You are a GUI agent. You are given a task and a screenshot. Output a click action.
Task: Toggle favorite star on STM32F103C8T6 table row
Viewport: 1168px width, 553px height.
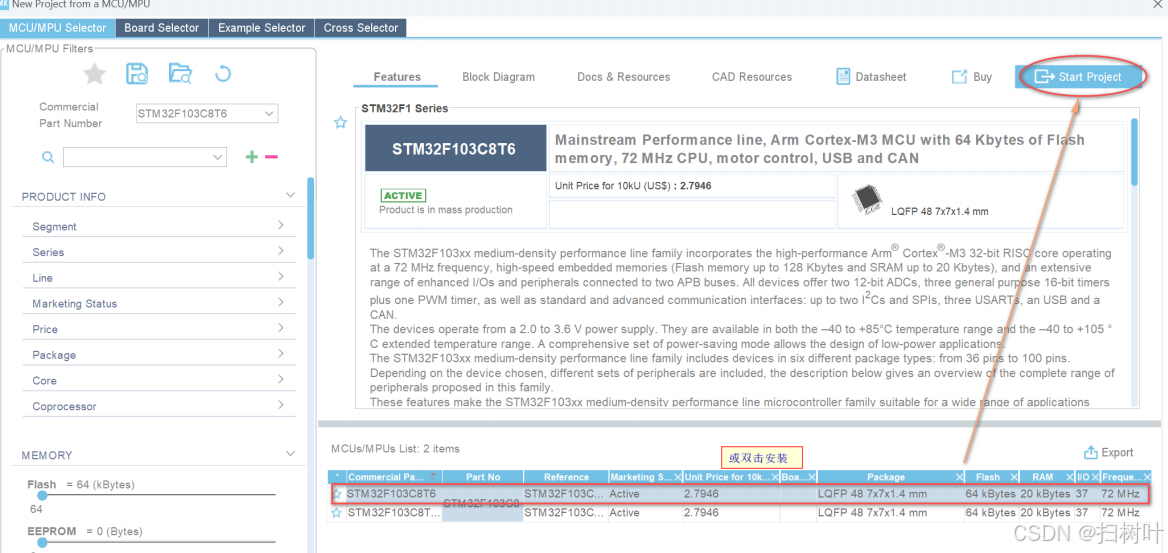pos(337,493)
